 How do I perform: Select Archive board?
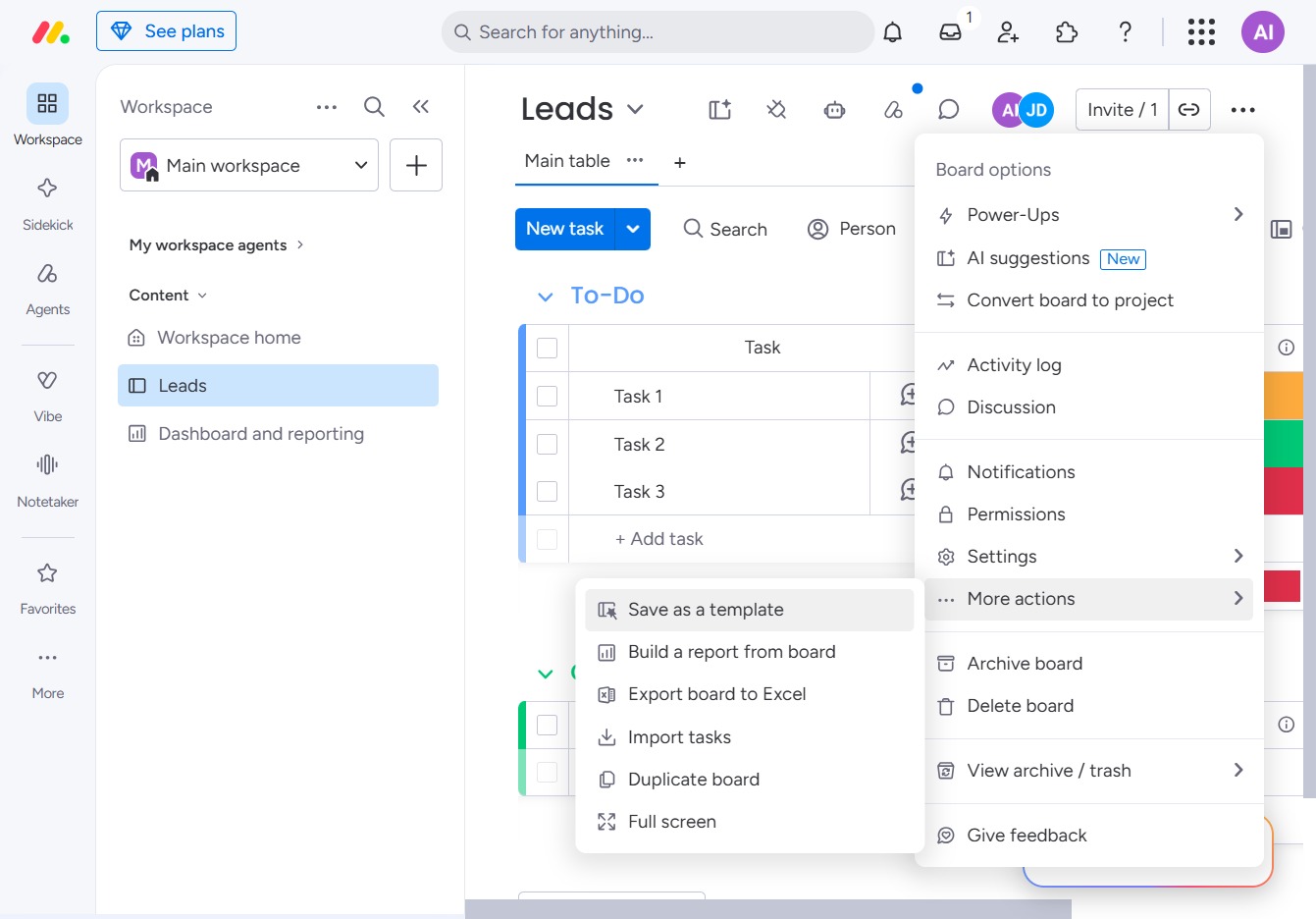[x=1089, y=664]
